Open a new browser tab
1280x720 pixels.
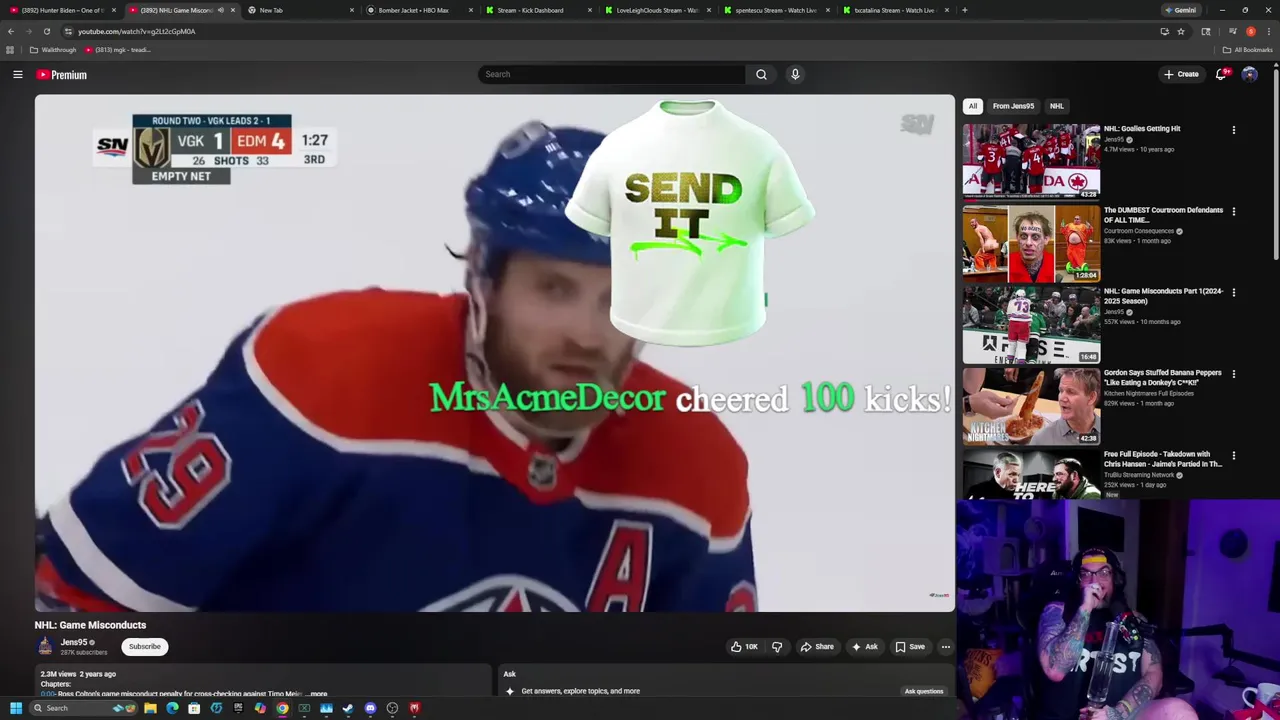pos(964,10)
